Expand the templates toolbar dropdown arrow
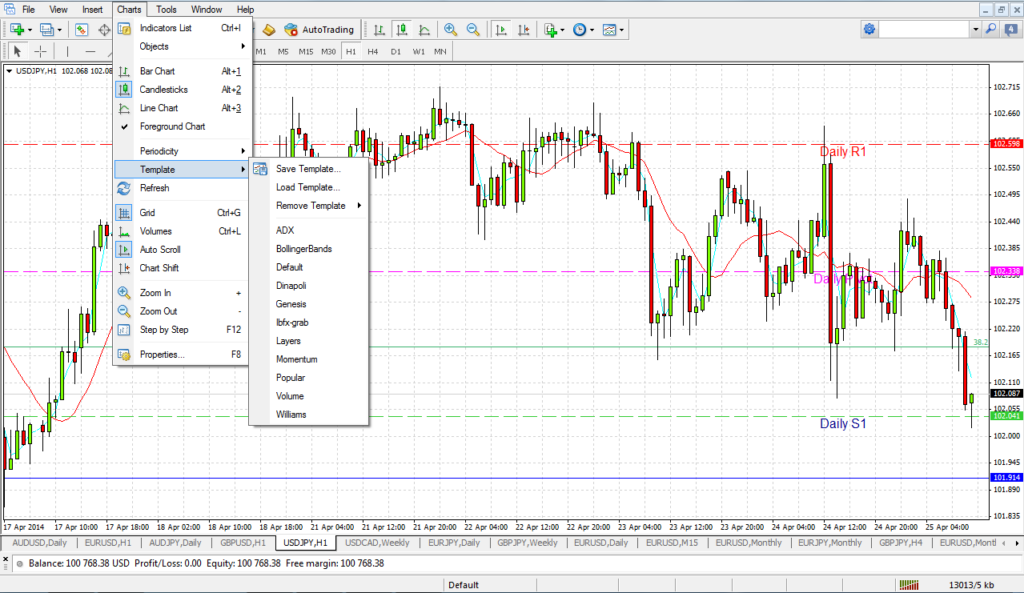 tap(621, 30)
